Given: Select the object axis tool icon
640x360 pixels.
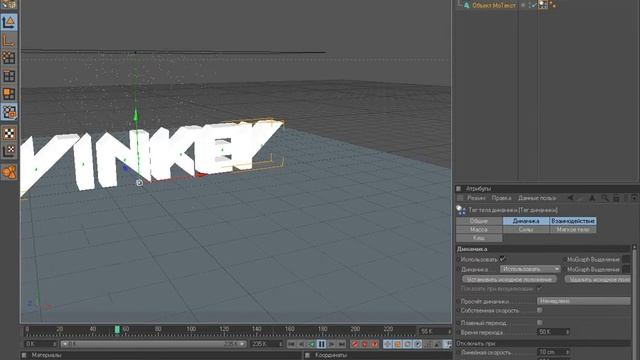Looking at the screenshot, I should (9, 40).
